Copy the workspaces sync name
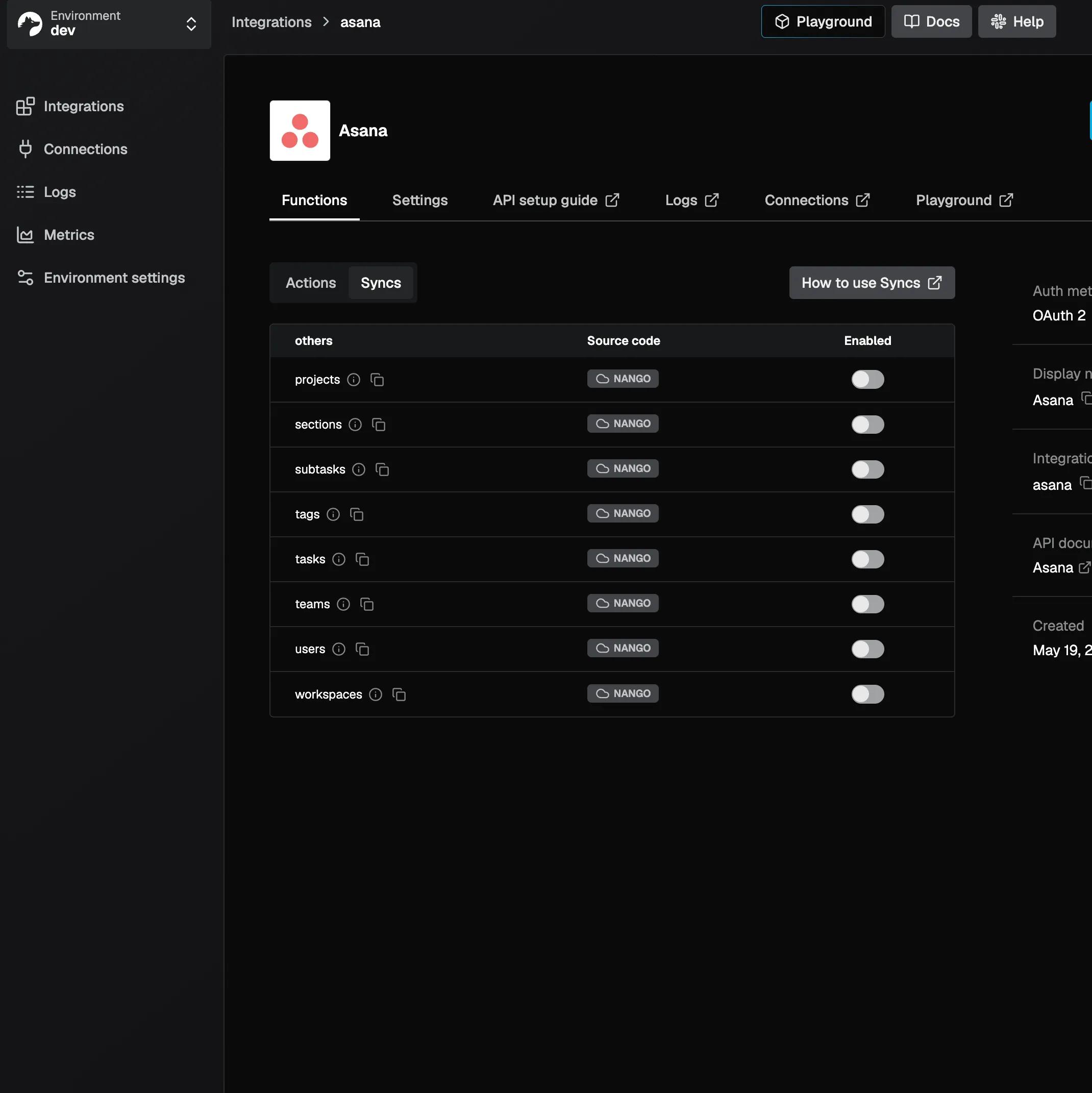 [x=399, y=694]
